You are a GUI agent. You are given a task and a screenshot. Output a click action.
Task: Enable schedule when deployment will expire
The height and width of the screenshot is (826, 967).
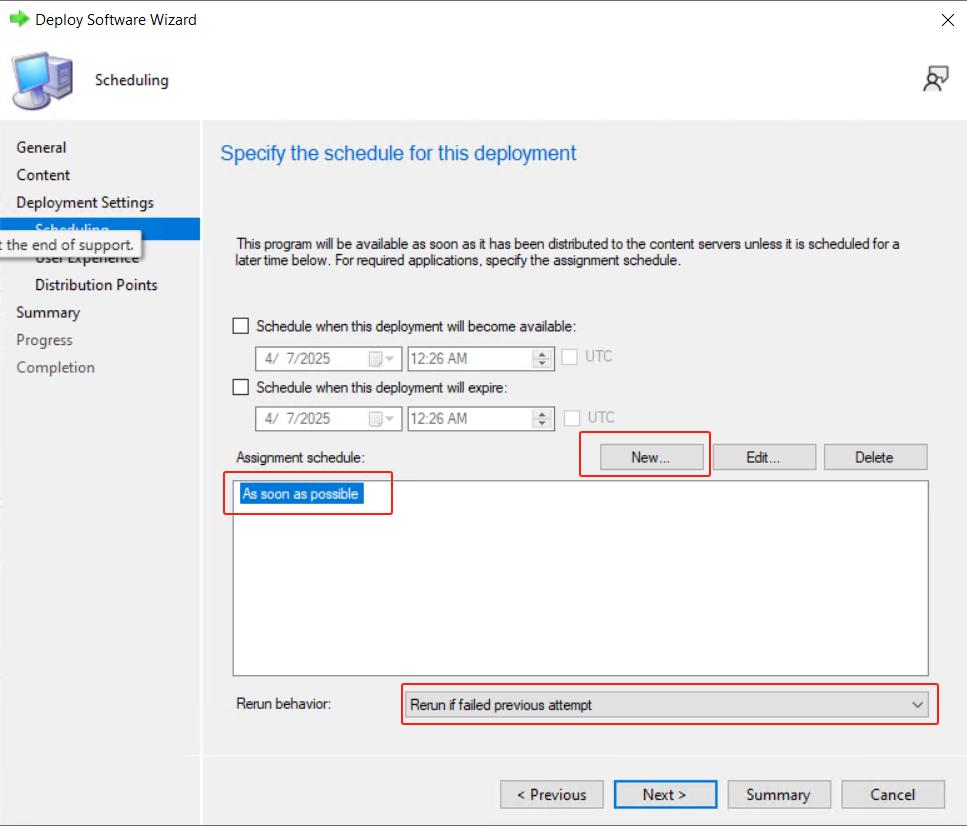point(241,387)
